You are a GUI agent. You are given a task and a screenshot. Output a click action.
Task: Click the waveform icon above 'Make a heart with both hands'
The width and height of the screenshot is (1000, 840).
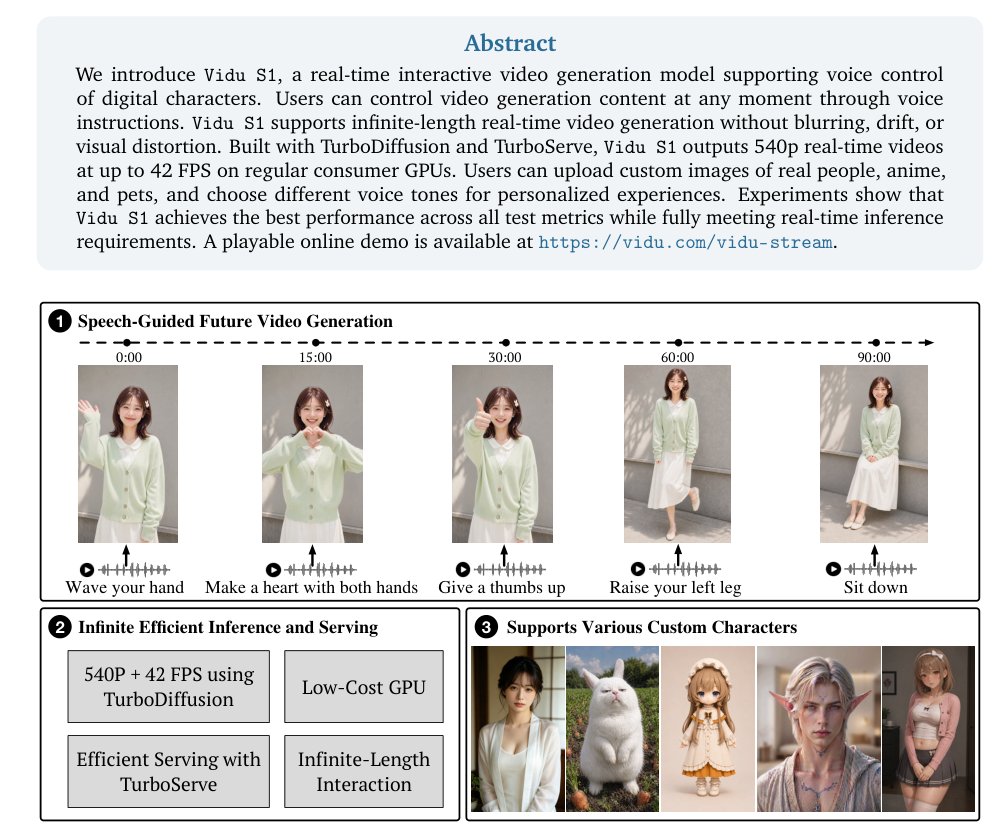coord(320,569)
